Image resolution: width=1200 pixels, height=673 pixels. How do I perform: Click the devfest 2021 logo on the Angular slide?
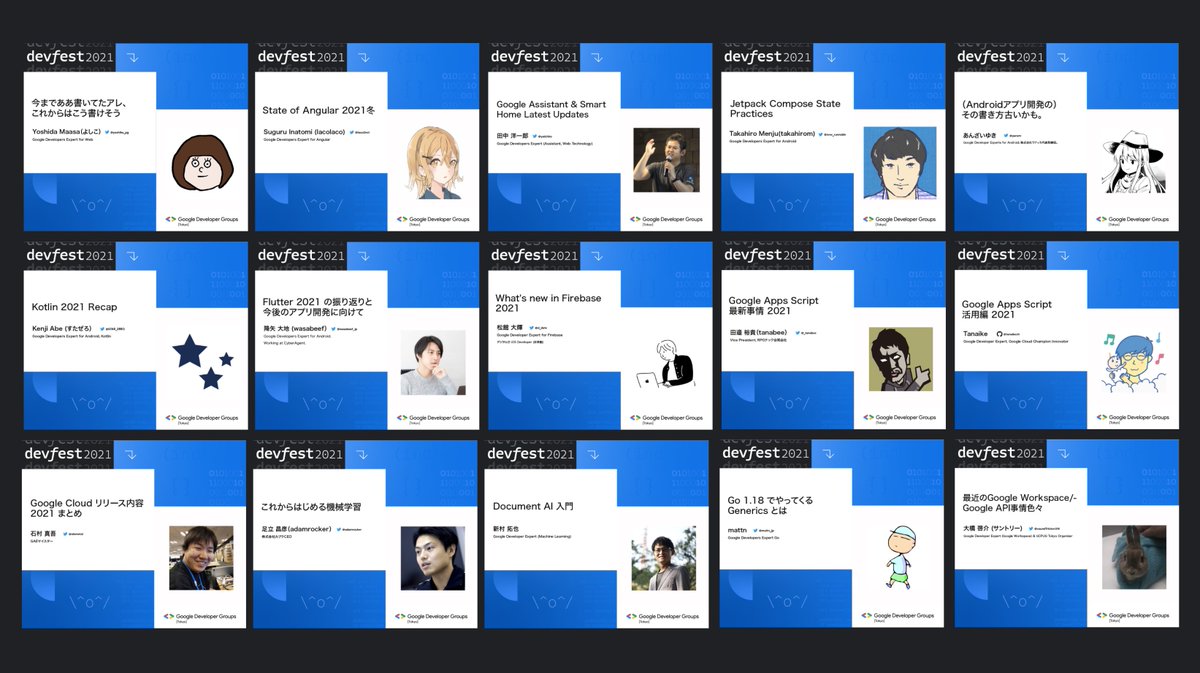[301, 57]
